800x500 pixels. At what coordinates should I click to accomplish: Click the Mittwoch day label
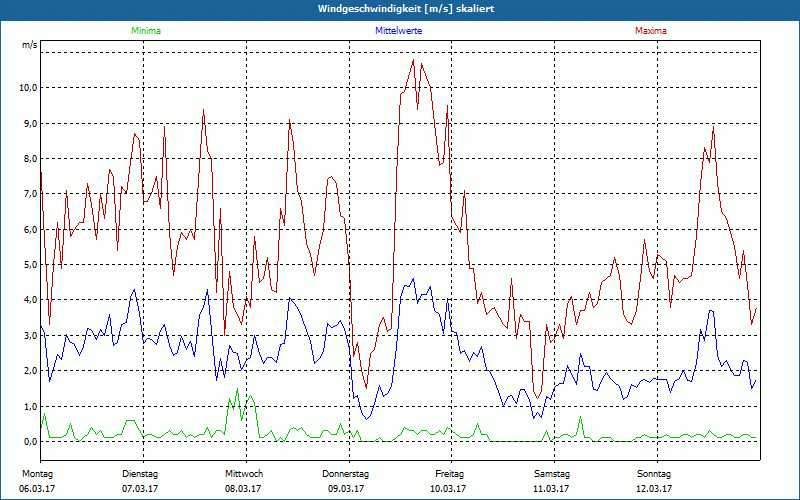[244, 474]
